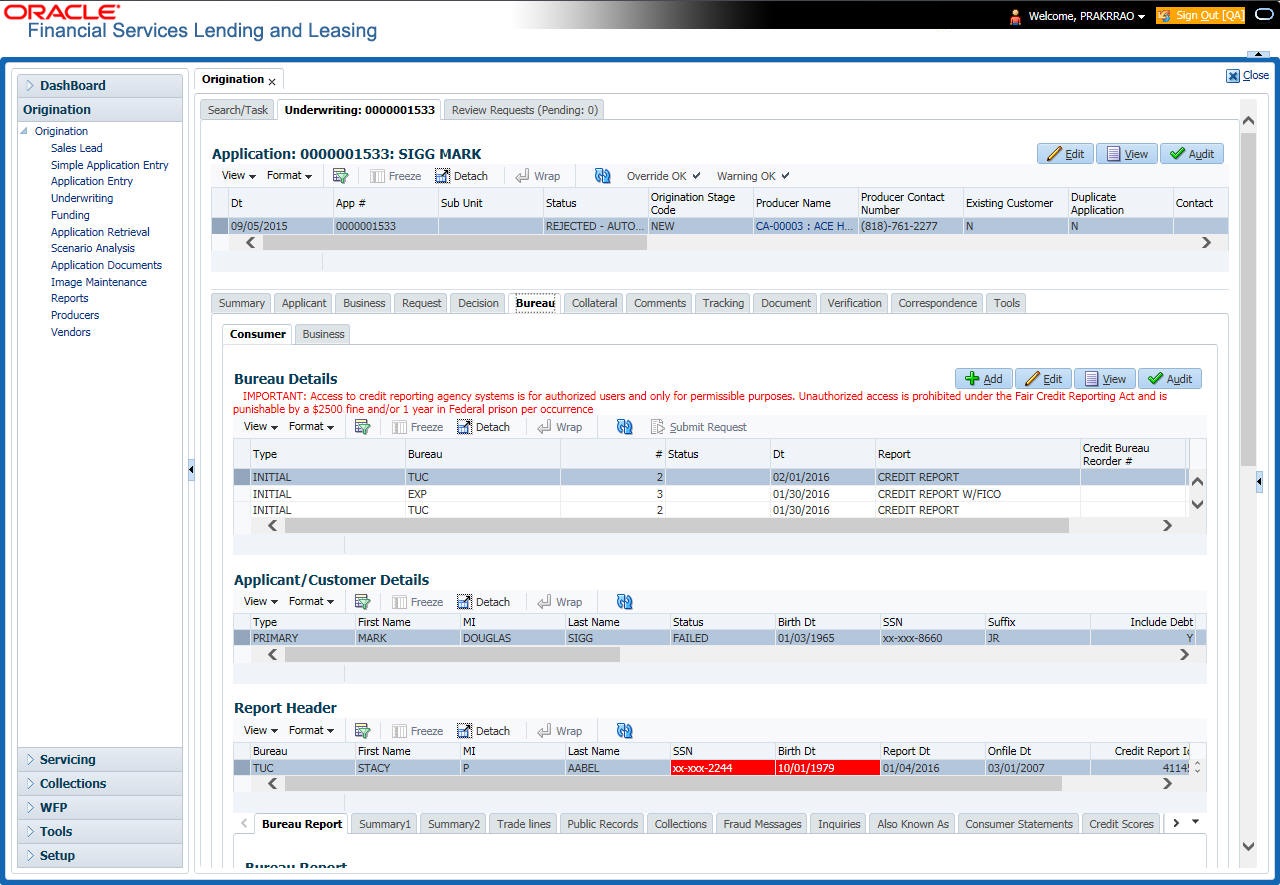This screenshot has width=1280, height=885.
Task: Collapse the left navigation pane splitter
Action: pyautogui.click(x=190, y=471)
